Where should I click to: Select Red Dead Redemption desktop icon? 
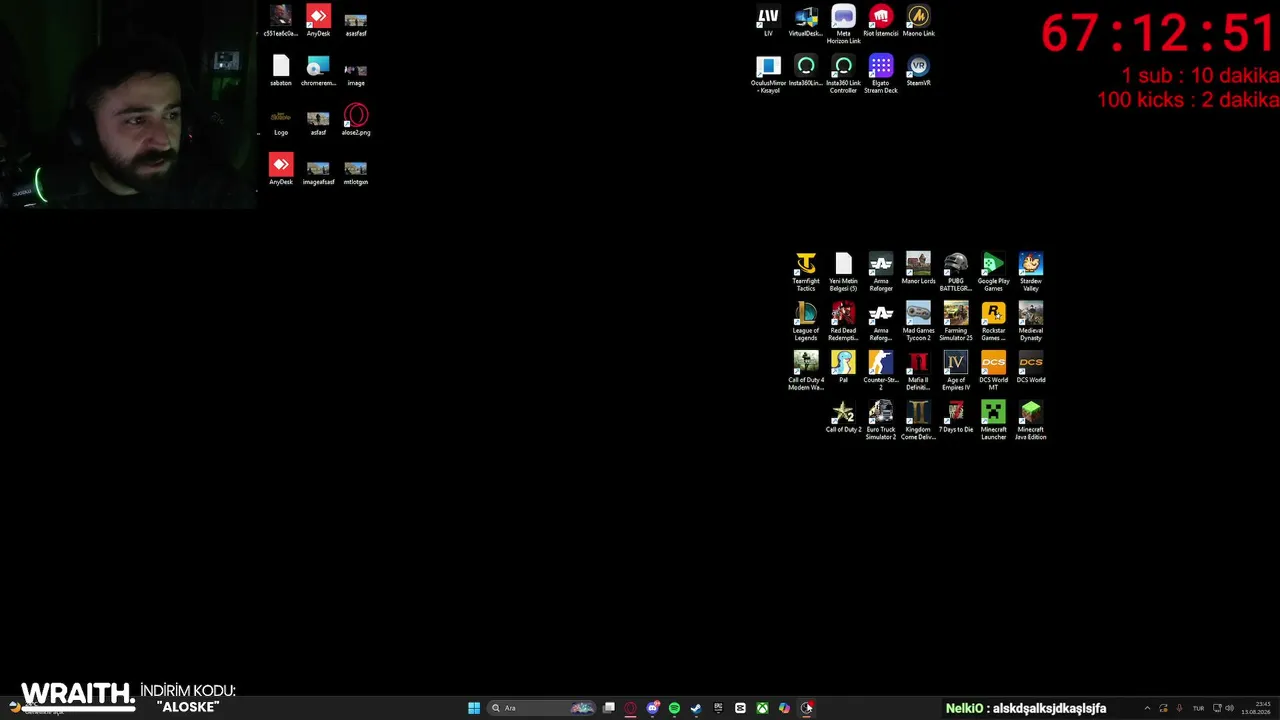click(843, 321)
